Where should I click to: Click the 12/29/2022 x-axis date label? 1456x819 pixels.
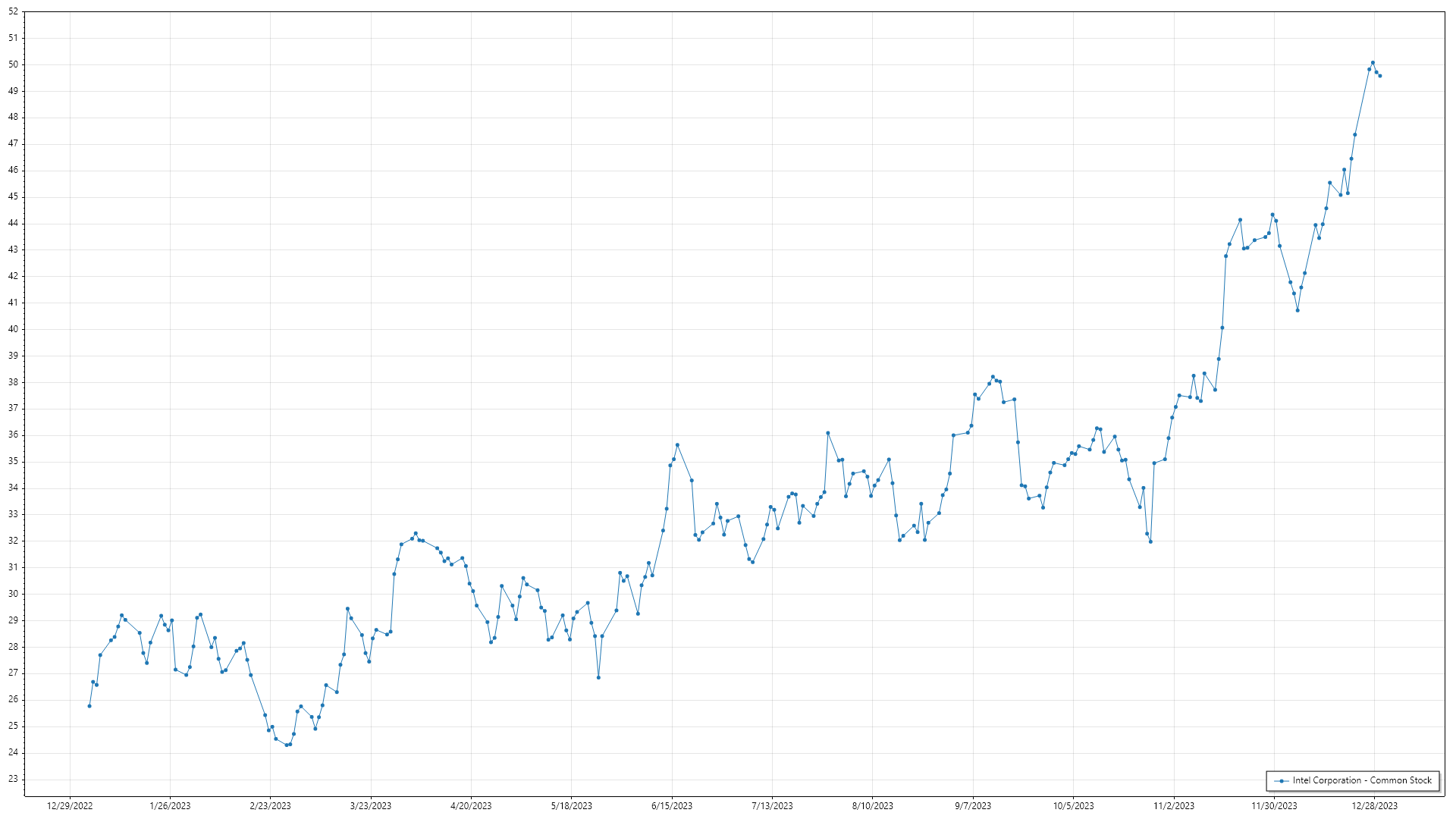70,806
